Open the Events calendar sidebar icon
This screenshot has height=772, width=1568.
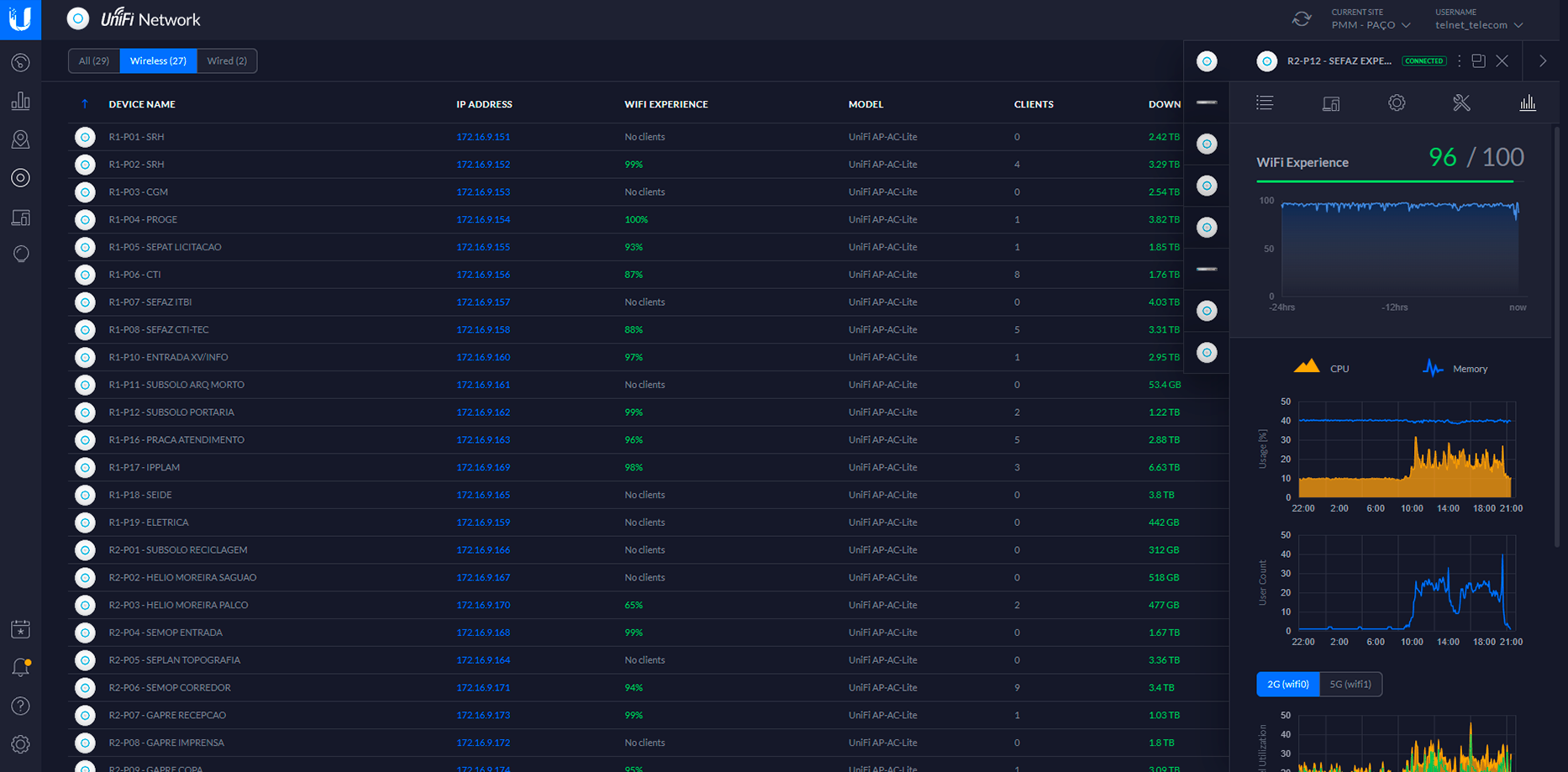[x=20, y=629]
